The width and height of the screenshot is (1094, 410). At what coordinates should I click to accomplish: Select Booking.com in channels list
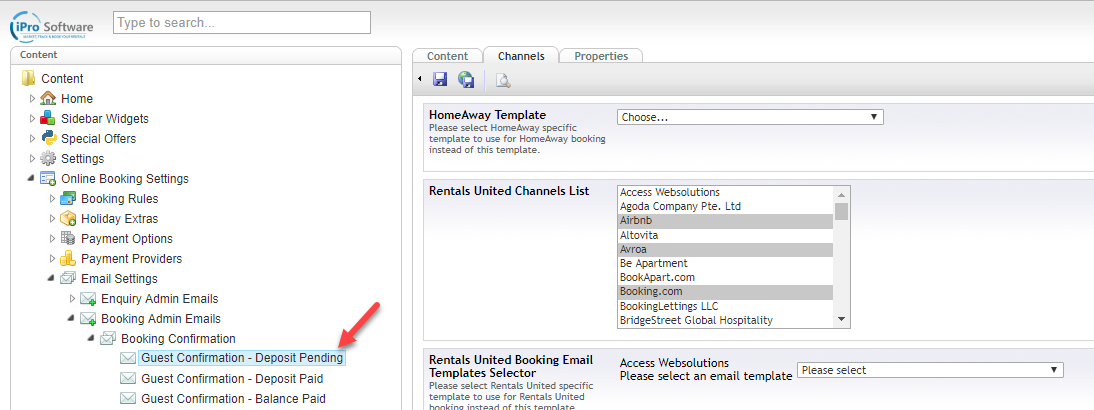click(726, 291)
